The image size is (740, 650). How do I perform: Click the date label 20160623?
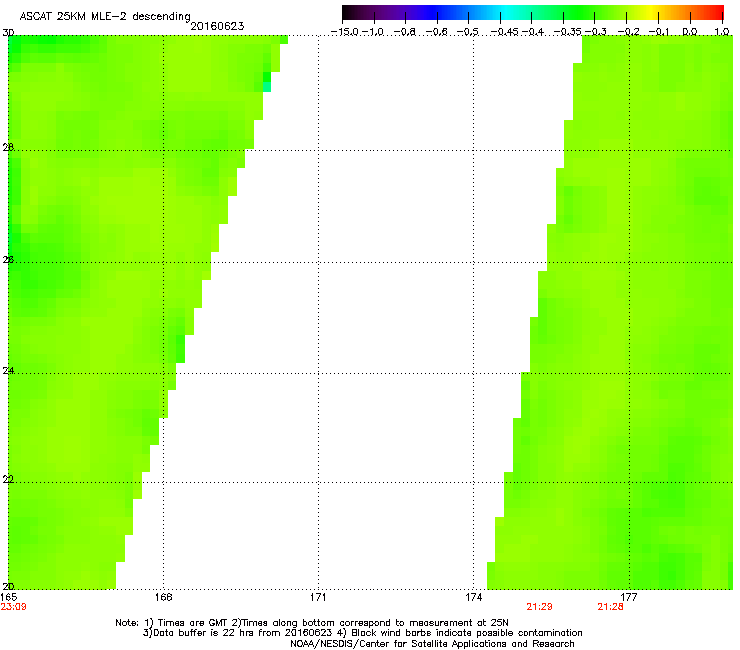(217, 26)
